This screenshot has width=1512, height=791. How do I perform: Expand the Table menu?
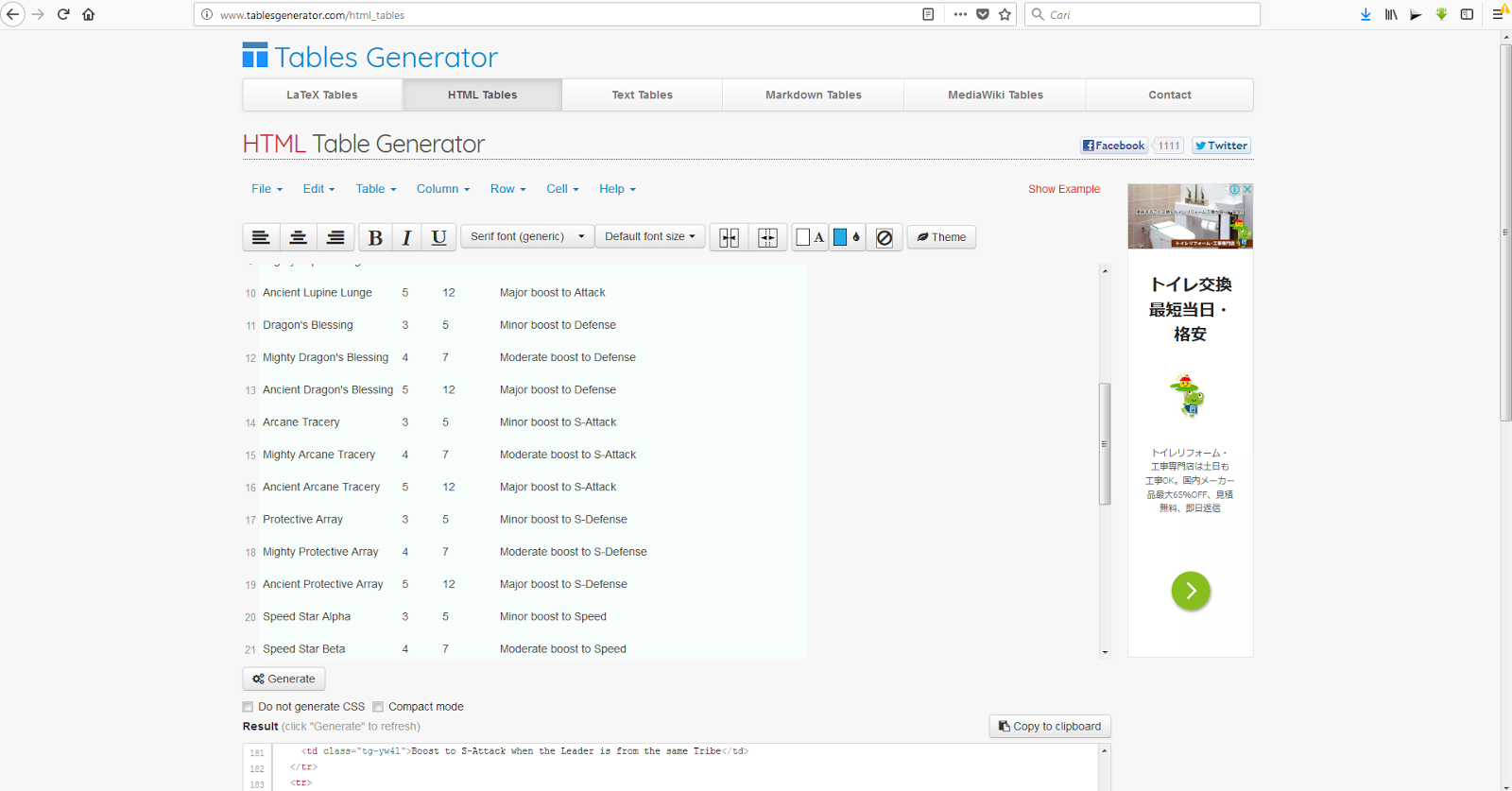point(376,189)
